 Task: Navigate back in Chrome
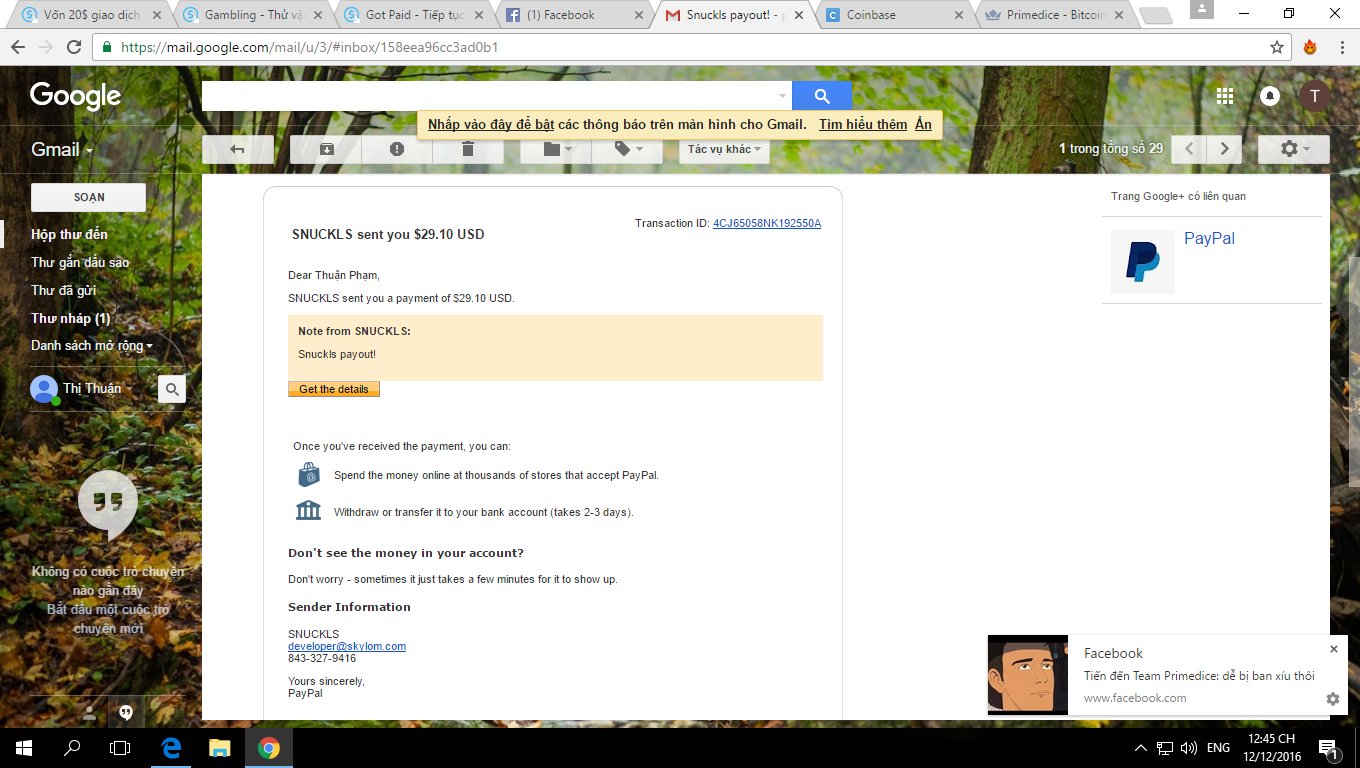coord(19,47)
